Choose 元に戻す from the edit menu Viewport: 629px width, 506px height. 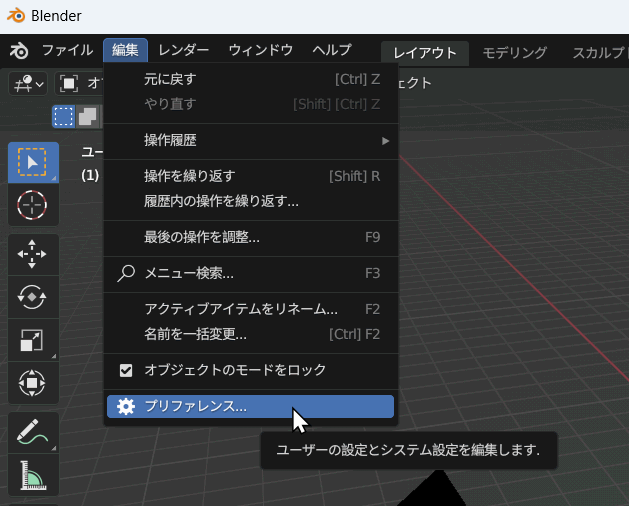(251, 79)
